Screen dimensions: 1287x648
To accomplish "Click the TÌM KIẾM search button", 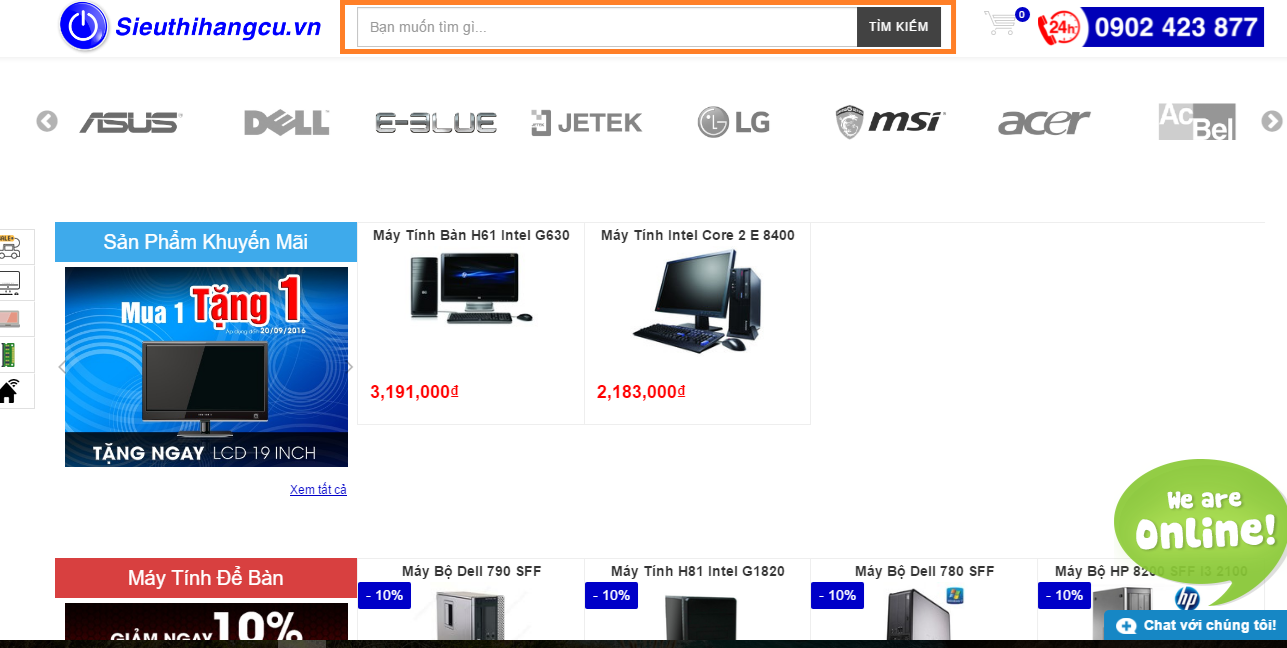I will coord(899,27).
